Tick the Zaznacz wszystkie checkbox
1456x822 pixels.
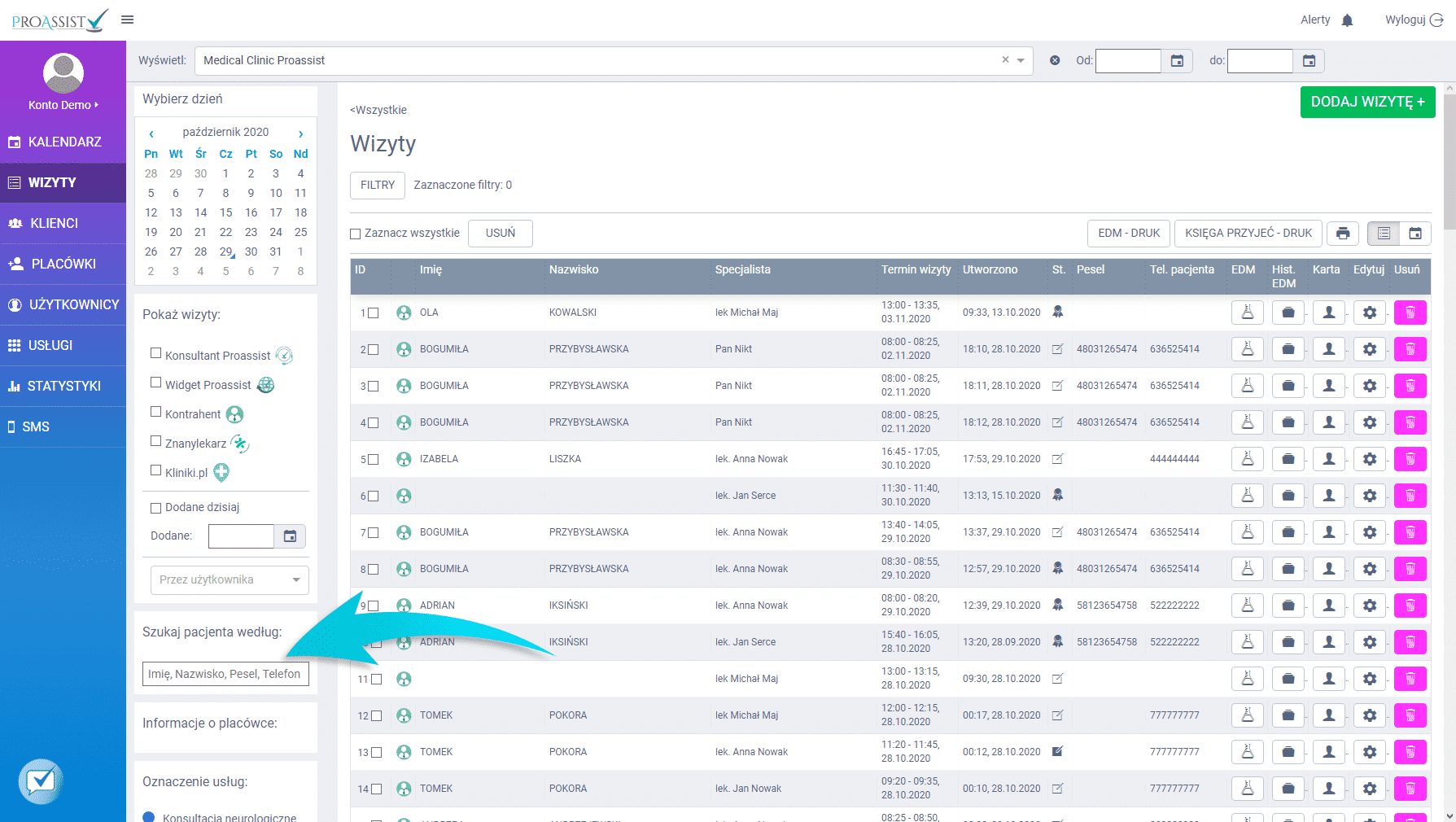pos(355,234)
